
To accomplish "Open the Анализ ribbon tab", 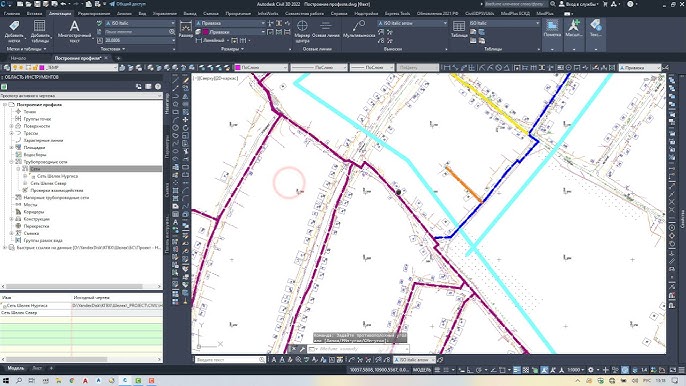I will [124, 14].
